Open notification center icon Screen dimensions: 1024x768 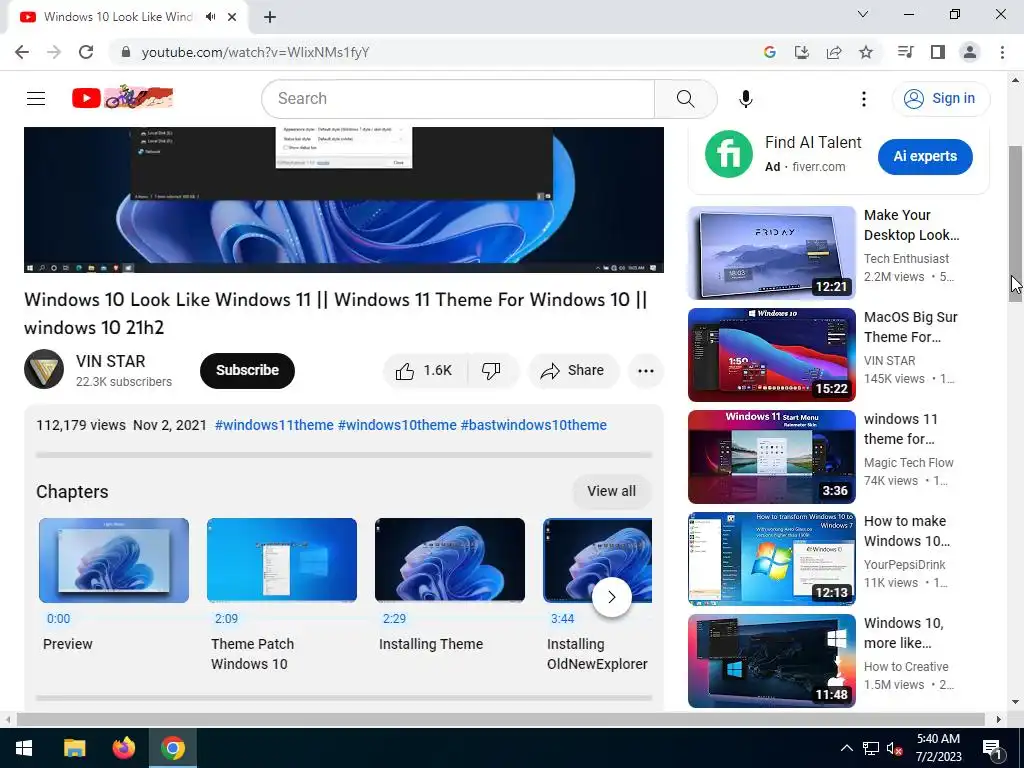click(992, 748)
